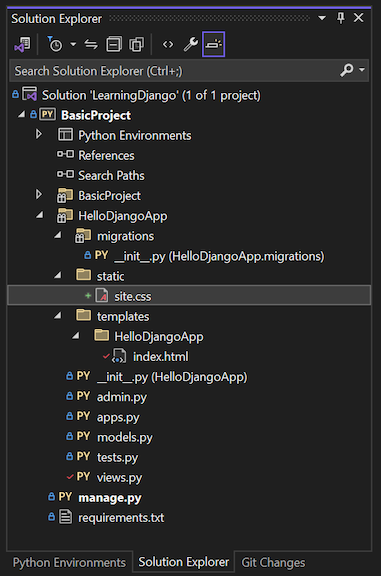Click the index.html file icon
Image resolution: width=381 pixels, height=576 pixels.
[119, 356]
